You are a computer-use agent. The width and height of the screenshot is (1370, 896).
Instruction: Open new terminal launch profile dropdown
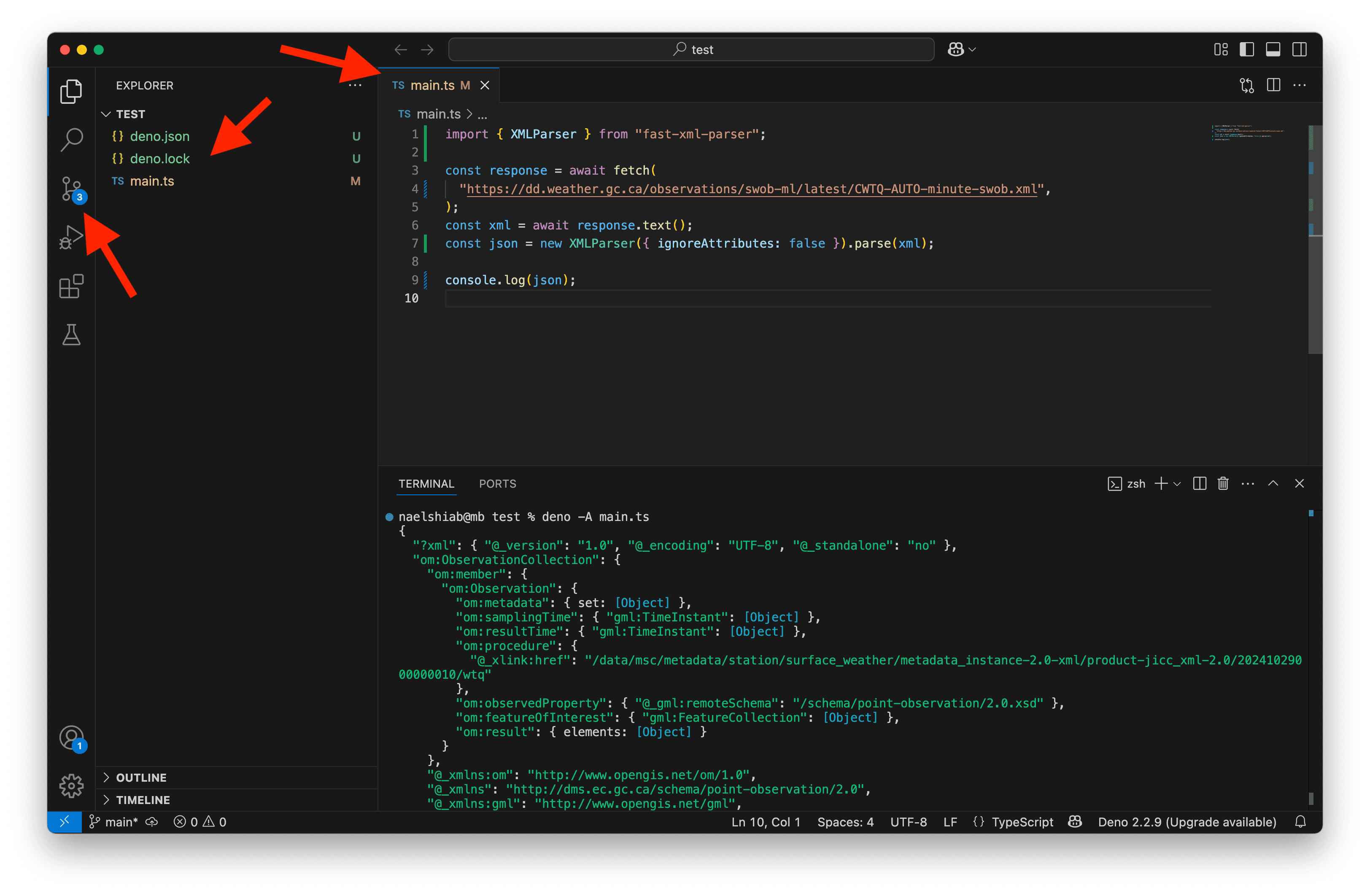point(1177,484)
